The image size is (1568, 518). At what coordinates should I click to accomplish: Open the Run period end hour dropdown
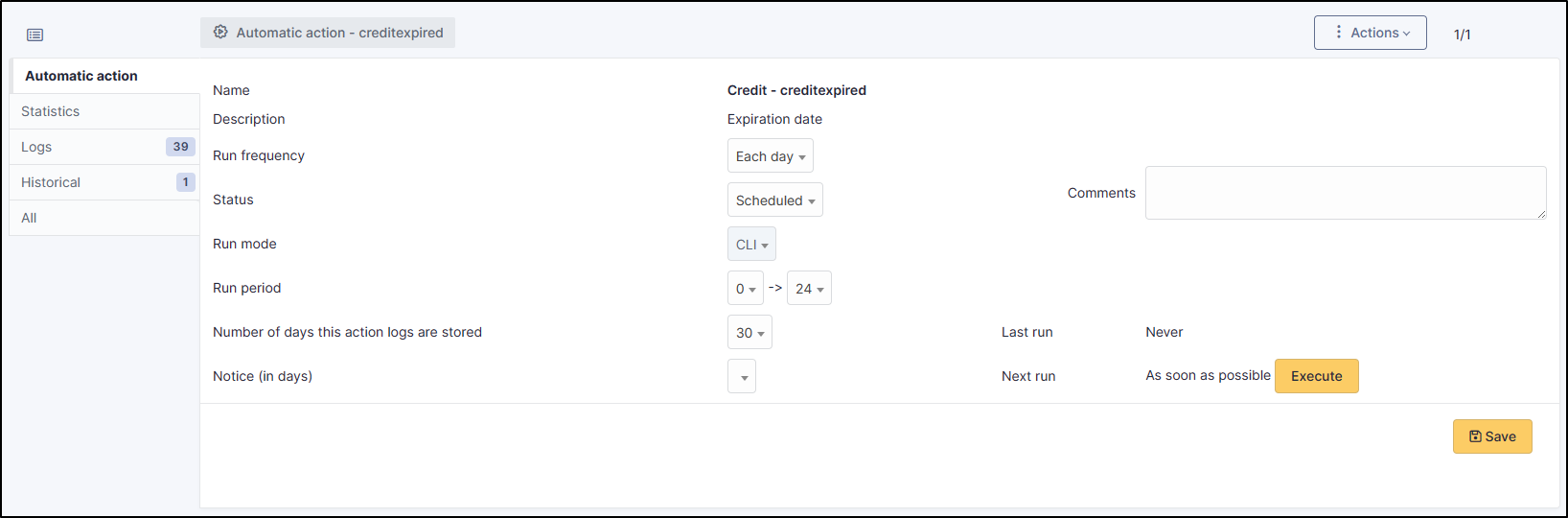[809, 289]
